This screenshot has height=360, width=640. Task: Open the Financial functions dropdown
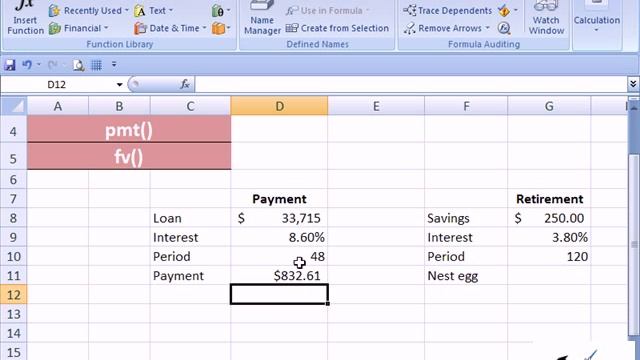78,28
